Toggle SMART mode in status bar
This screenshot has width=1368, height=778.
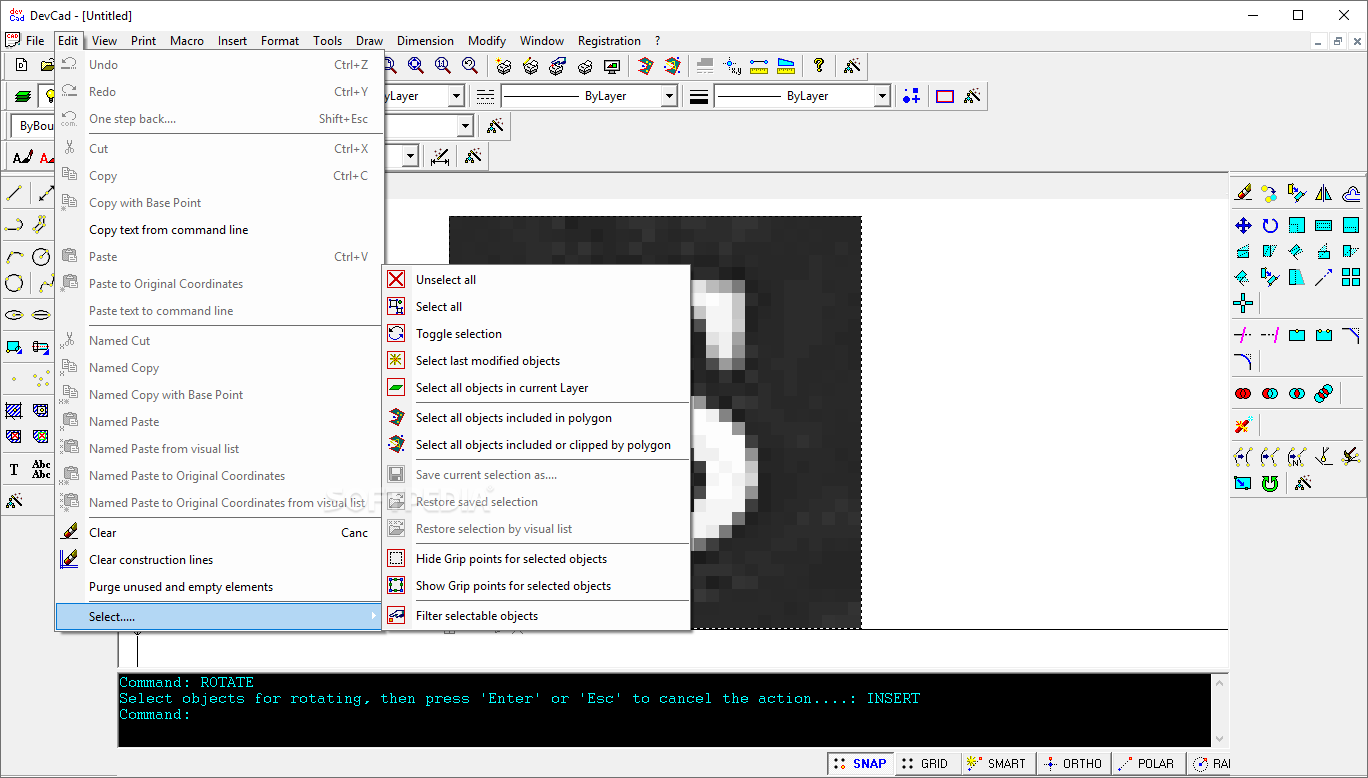pos(997,763)
